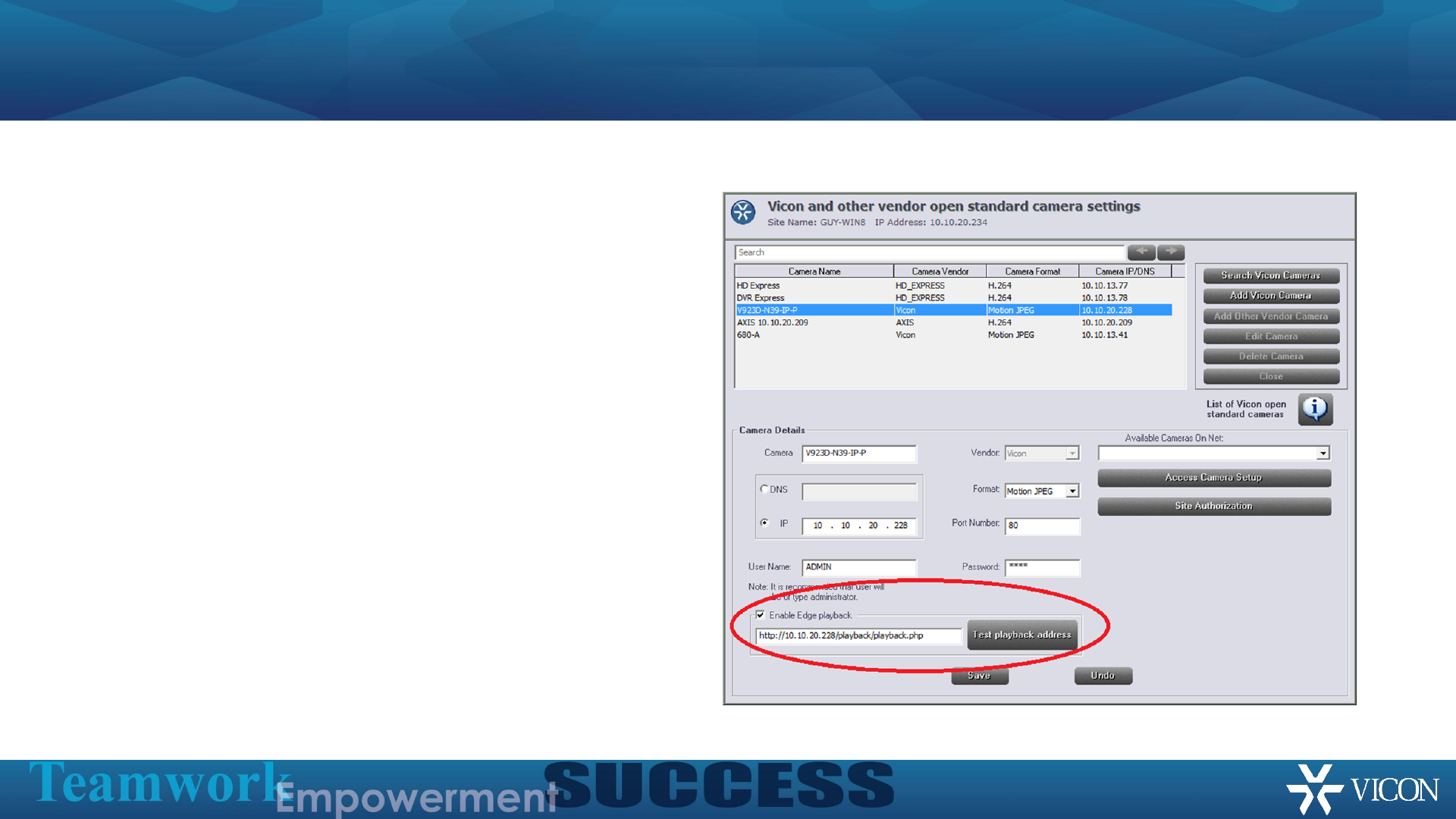1456x819 pixels.
Task: Click into the Search field
Action: (x=929, y=253)
